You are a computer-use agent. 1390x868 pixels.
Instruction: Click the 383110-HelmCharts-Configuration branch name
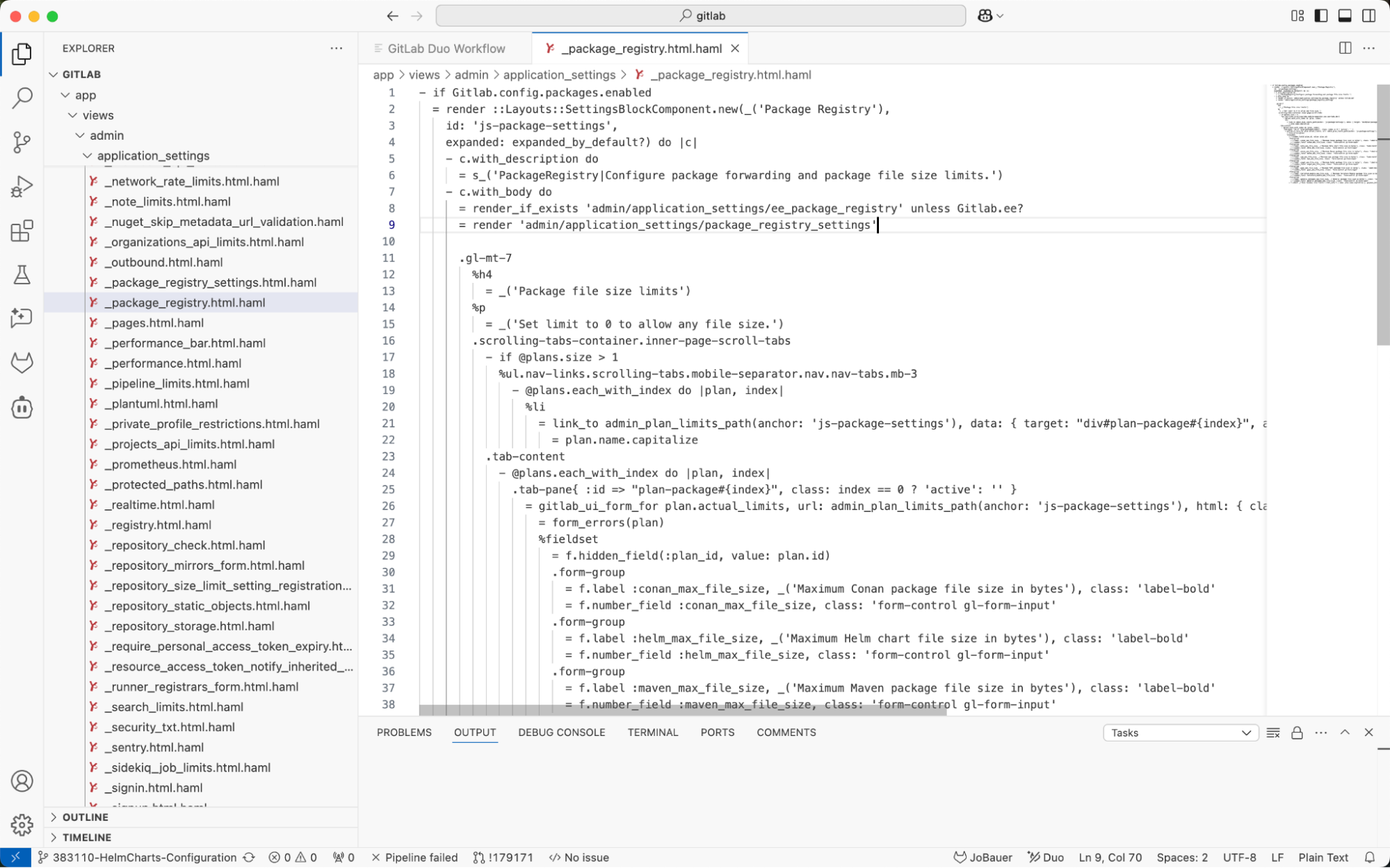point(144,858)
